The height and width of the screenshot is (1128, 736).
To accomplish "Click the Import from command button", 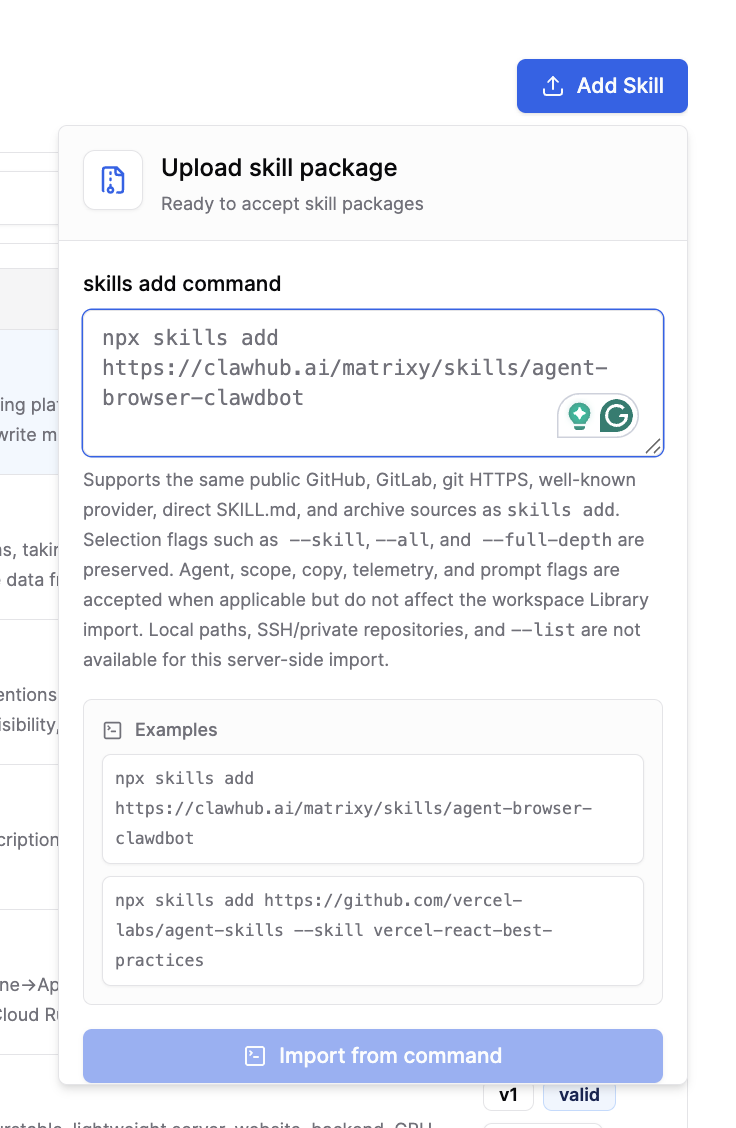I will tap(373, 1055).
